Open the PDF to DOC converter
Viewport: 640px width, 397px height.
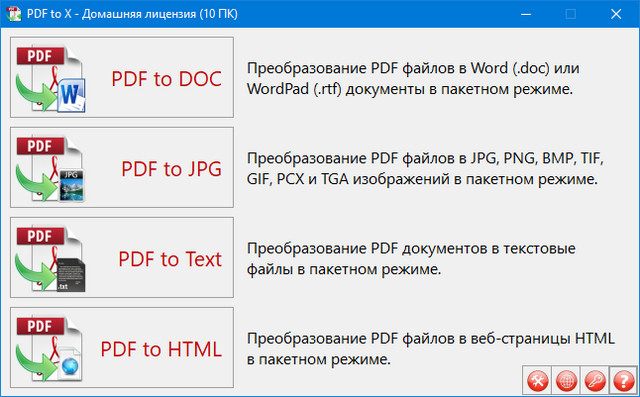click(122, 78)
